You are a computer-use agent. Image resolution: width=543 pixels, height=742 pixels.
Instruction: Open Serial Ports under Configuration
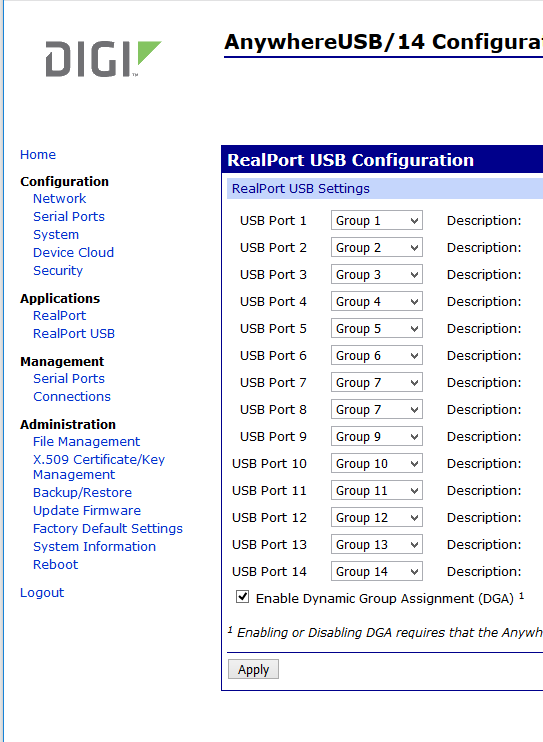[x=69, y=217]
